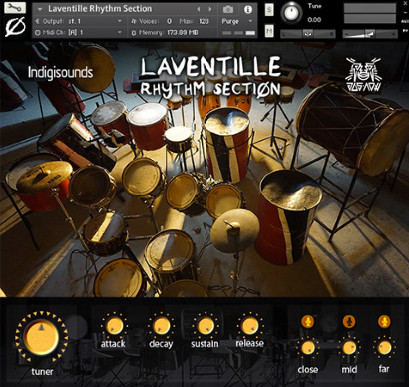Mute the instrument with M button
Image resolution: width=409 pixels, height=387 pixels.
coord(269,31)
